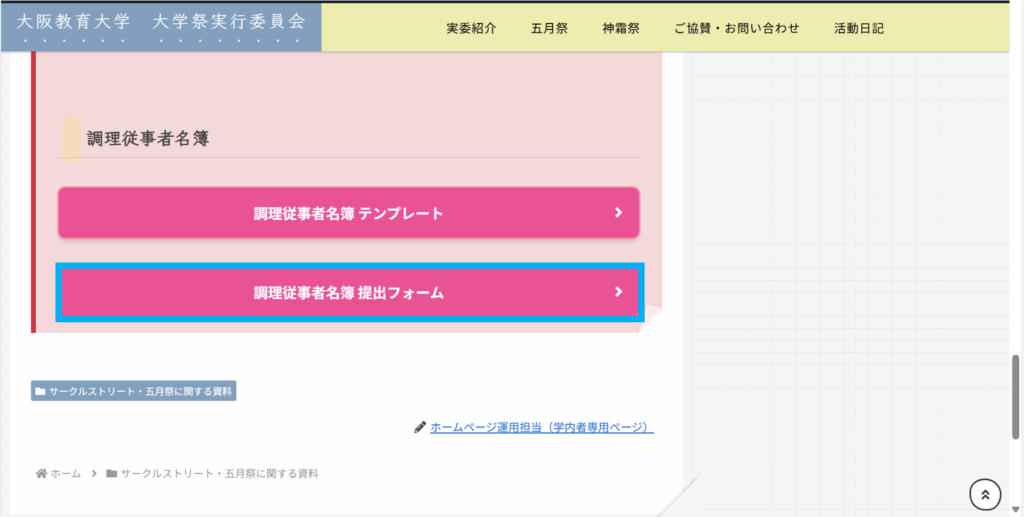1024x517 pixels.
Task: Click chevron arrow on テンプレート button
Action: point(618,213)
